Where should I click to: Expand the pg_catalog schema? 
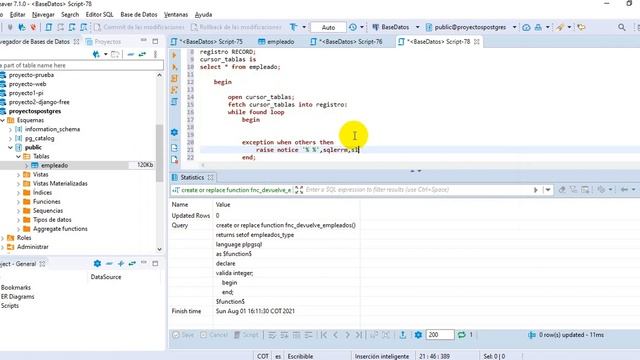[11, 138]
